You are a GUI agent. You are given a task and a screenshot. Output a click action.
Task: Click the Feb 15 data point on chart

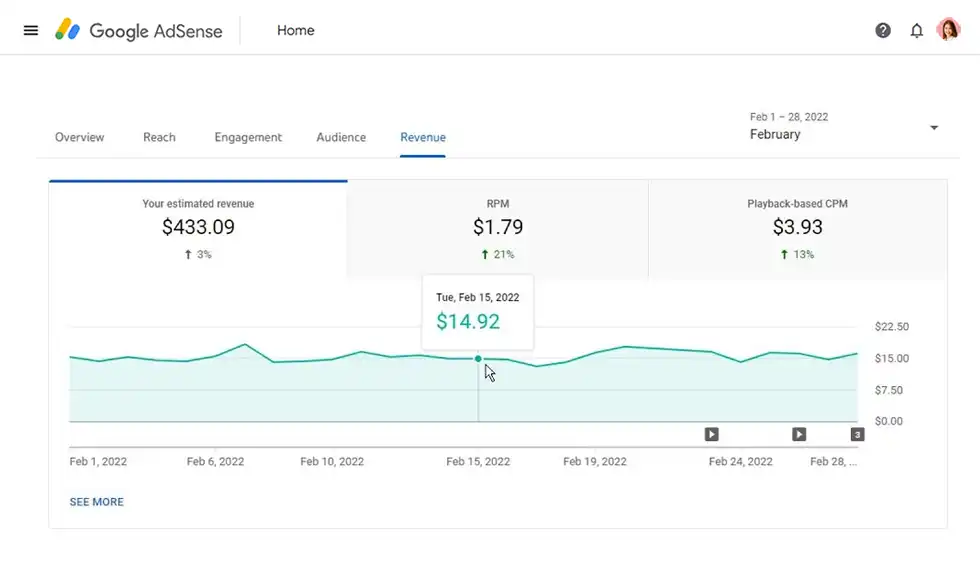[x=478, y=358]
